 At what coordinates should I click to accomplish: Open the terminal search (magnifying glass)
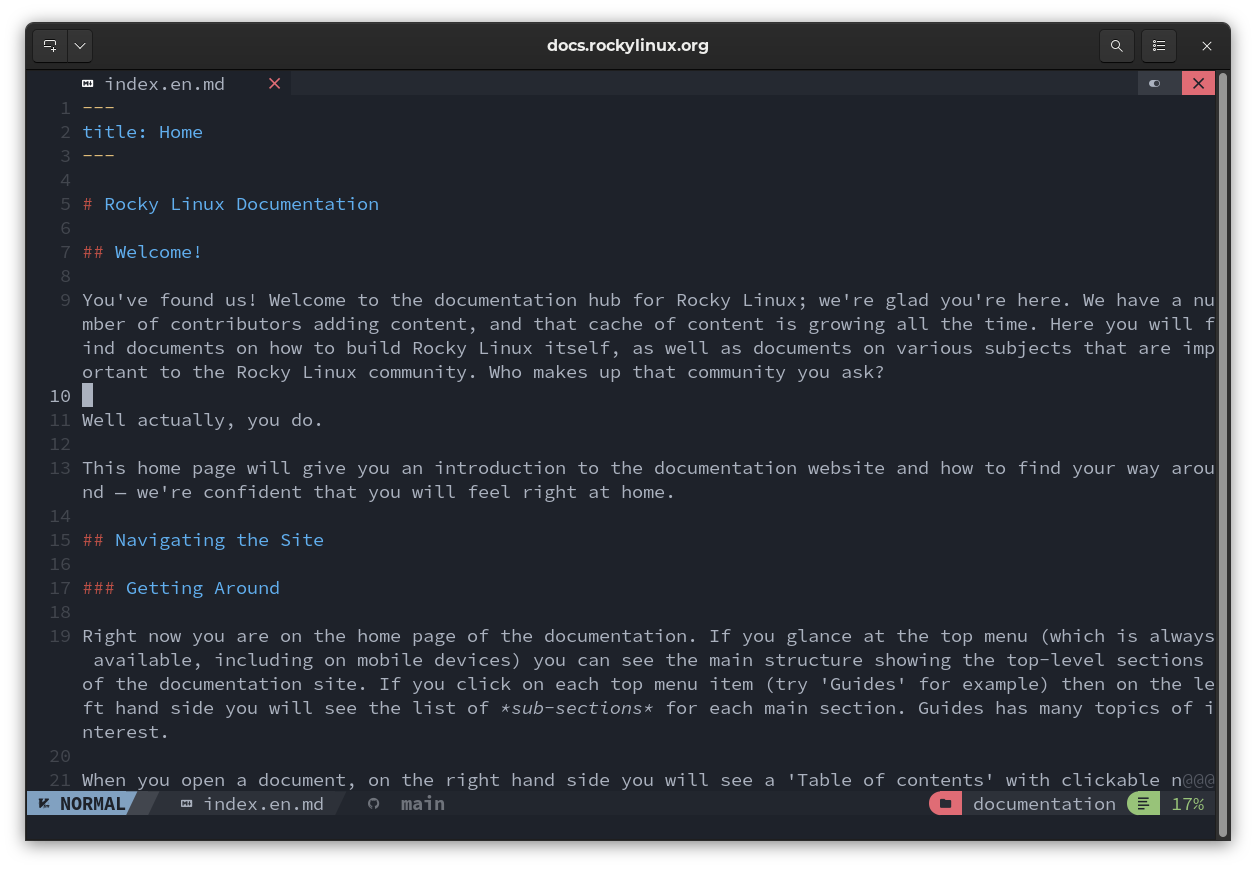tap(1117, 45)
